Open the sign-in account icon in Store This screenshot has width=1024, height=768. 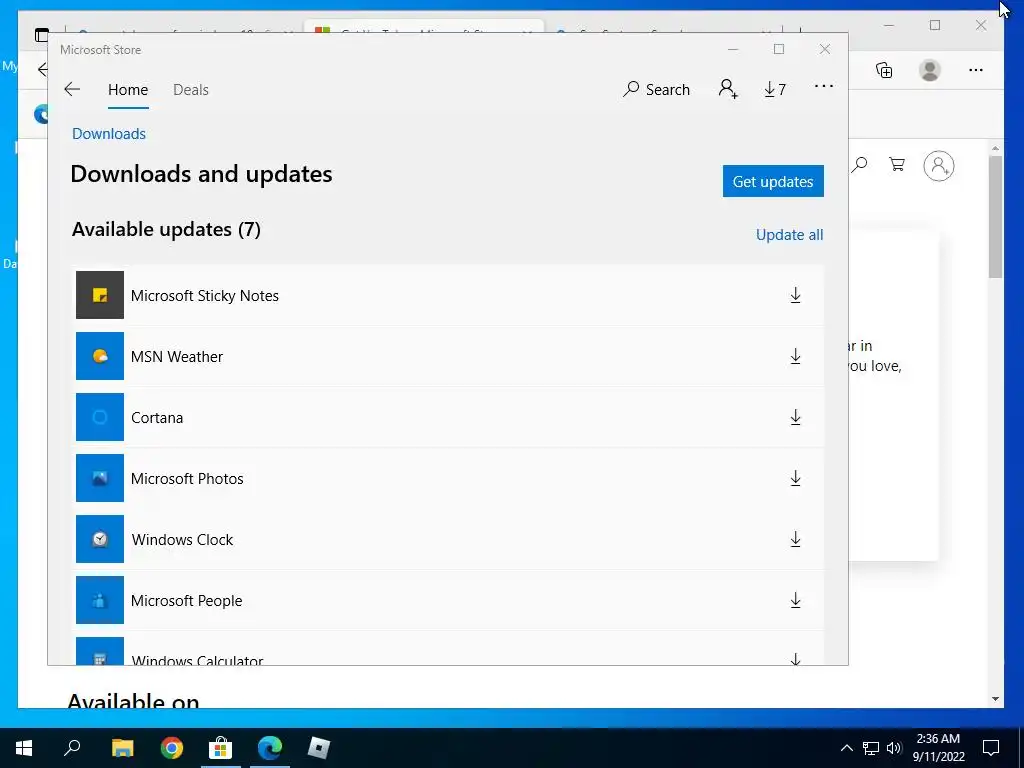[x=728, y=89]
